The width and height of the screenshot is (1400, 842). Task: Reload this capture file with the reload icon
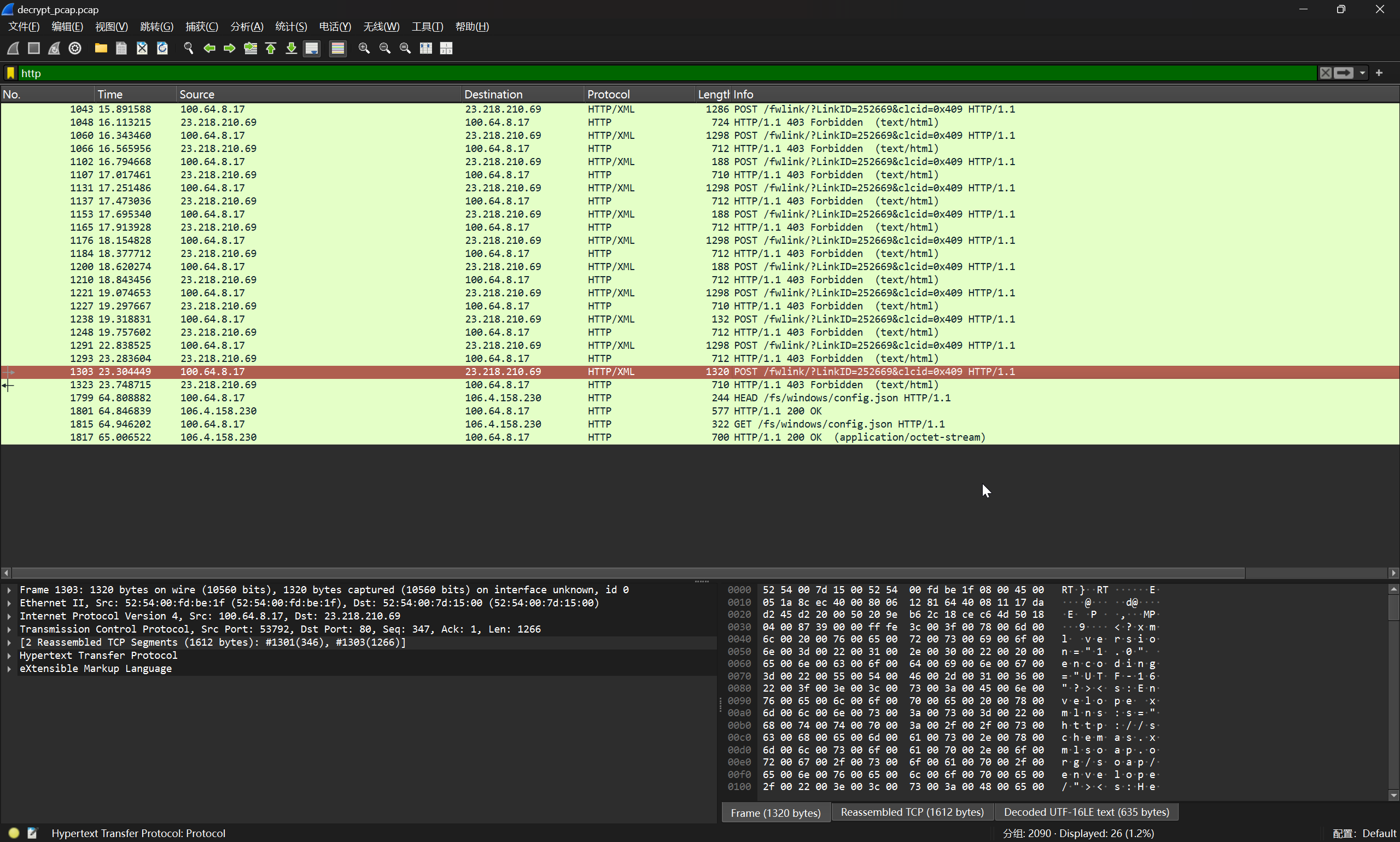[x=162, y=48]
